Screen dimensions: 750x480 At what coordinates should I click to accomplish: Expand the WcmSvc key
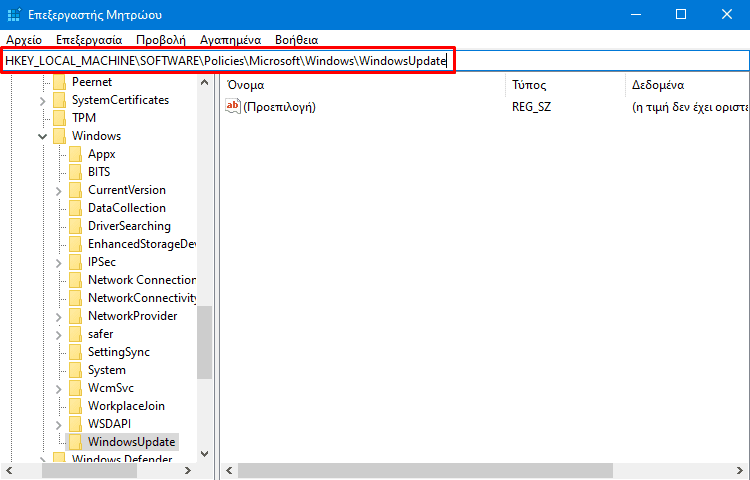[x=58, y=389]
